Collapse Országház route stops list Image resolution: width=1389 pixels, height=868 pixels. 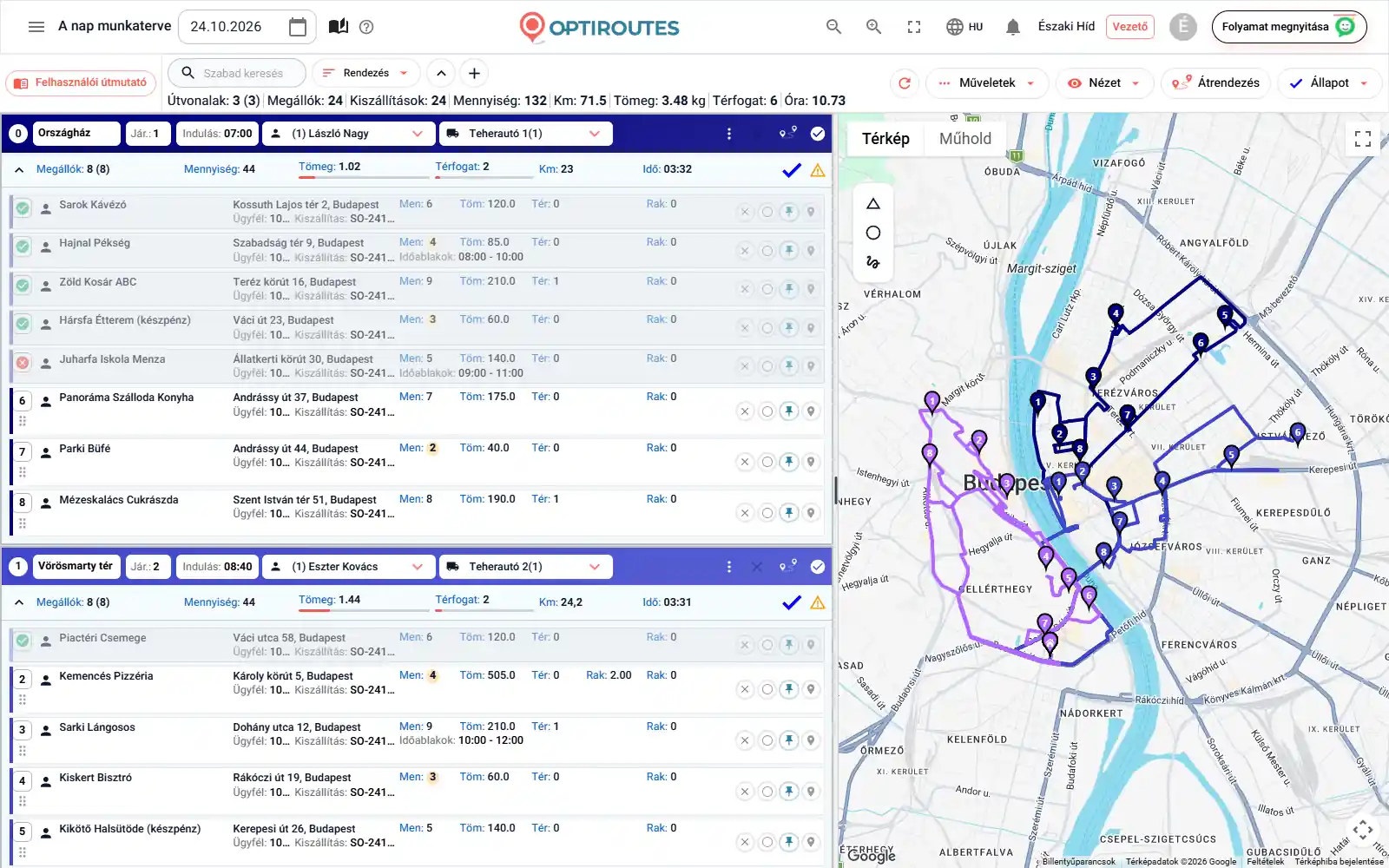tap(19, 170)
